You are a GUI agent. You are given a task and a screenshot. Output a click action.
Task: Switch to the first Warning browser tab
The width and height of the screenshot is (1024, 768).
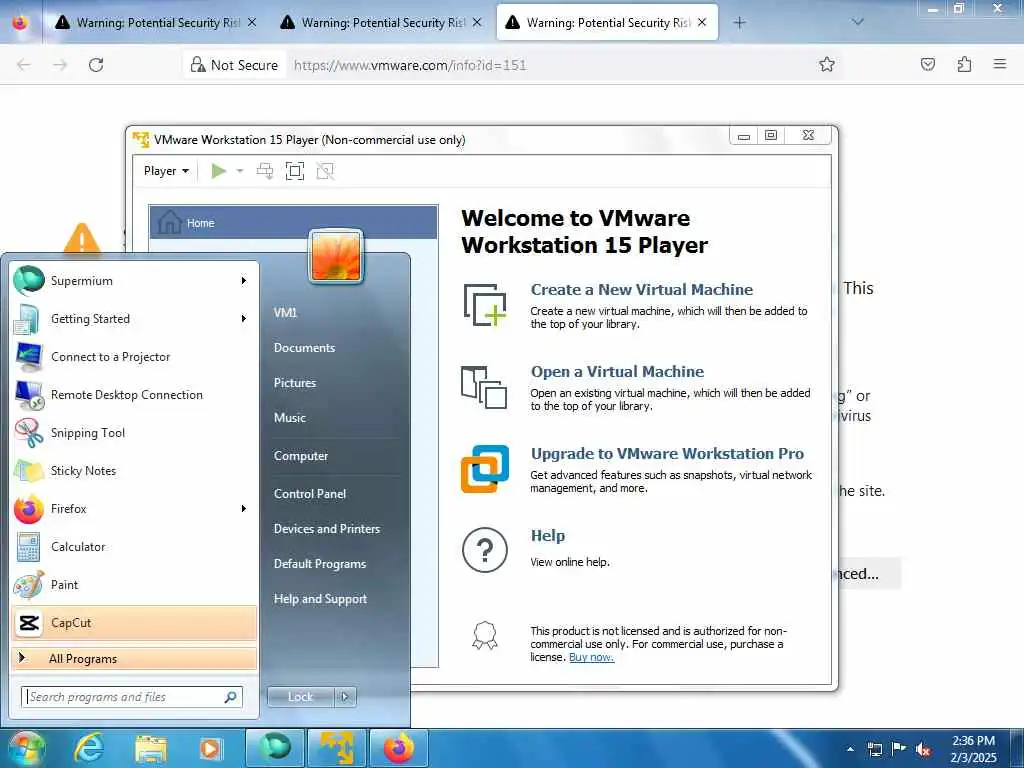coord(157,23)
